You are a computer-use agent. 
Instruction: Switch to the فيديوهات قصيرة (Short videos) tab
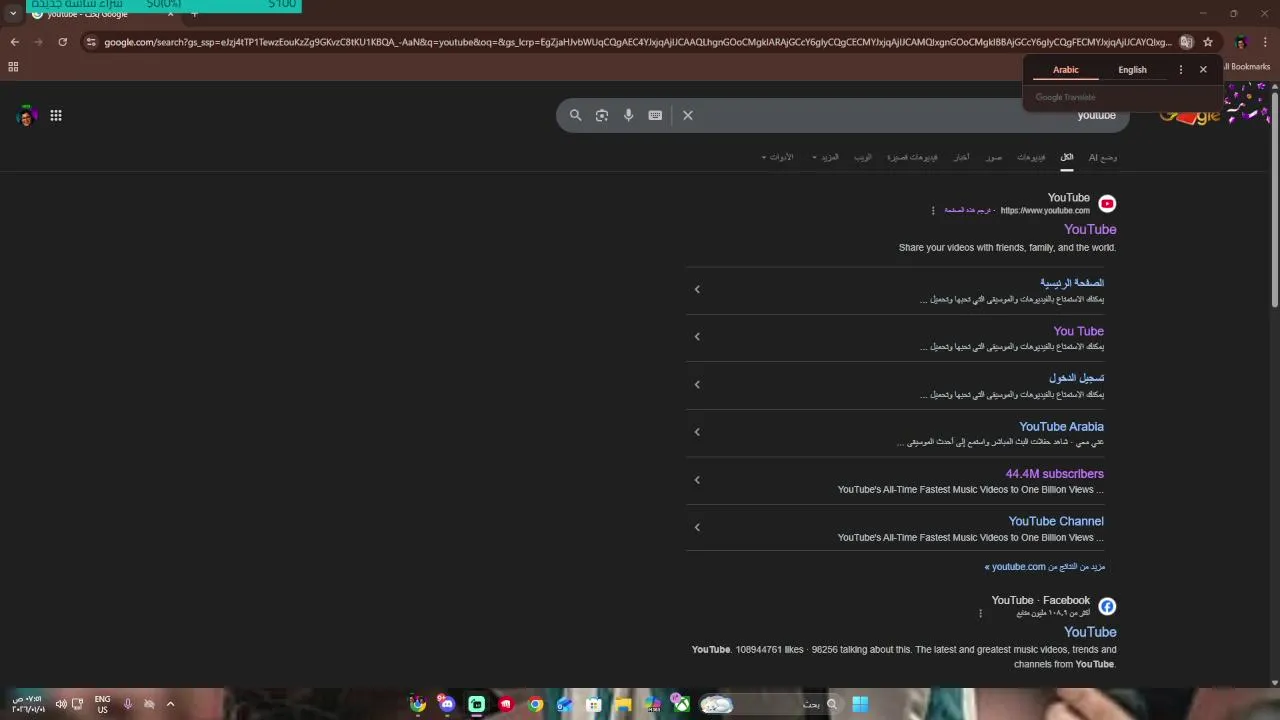tap(912, 157)
